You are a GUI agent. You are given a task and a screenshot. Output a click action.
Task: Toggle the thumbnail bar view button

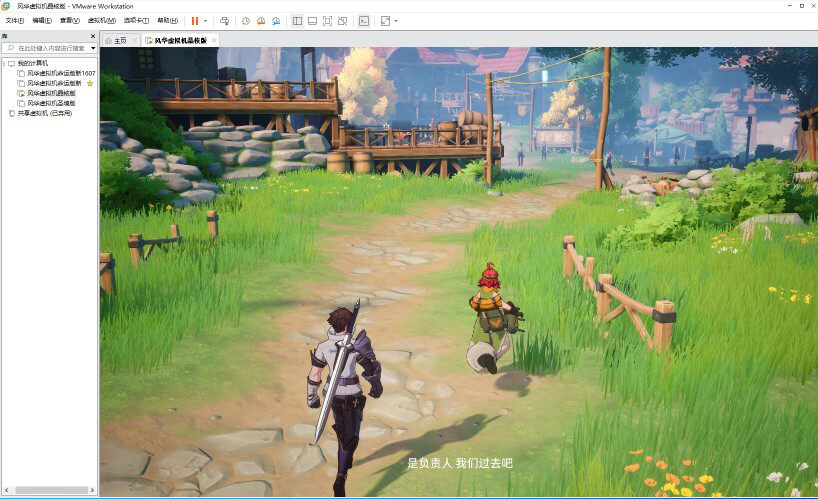pyautogui.click(x=312, y=21)
